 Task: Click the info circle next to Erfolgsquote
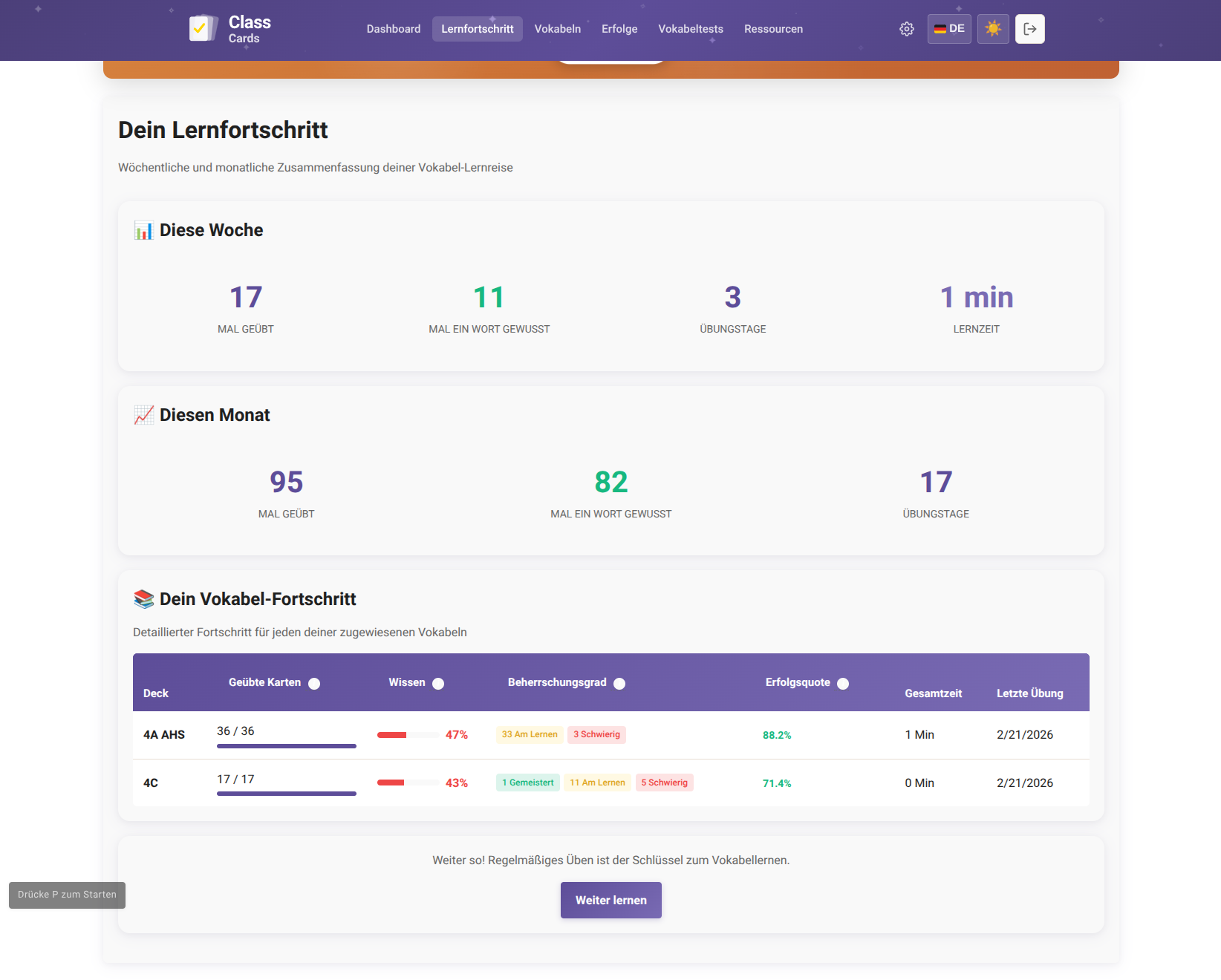tap(843, 683)
